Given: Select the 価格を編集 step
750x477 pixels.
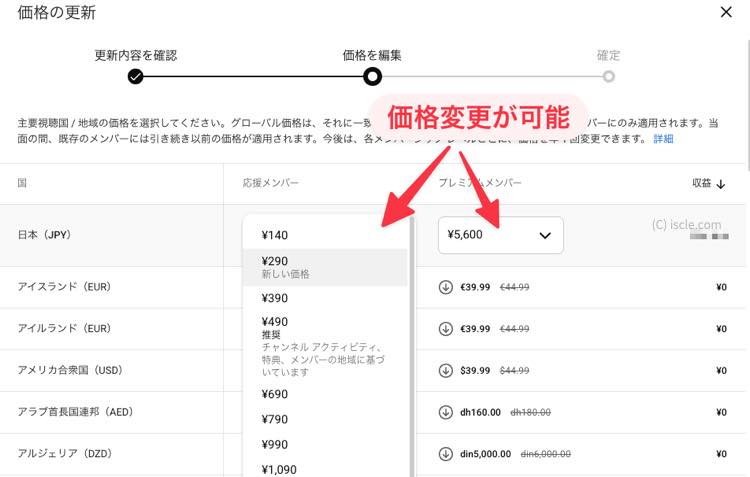Looking at the screenshot, I should pyautogui.click(x=372, y=76).
